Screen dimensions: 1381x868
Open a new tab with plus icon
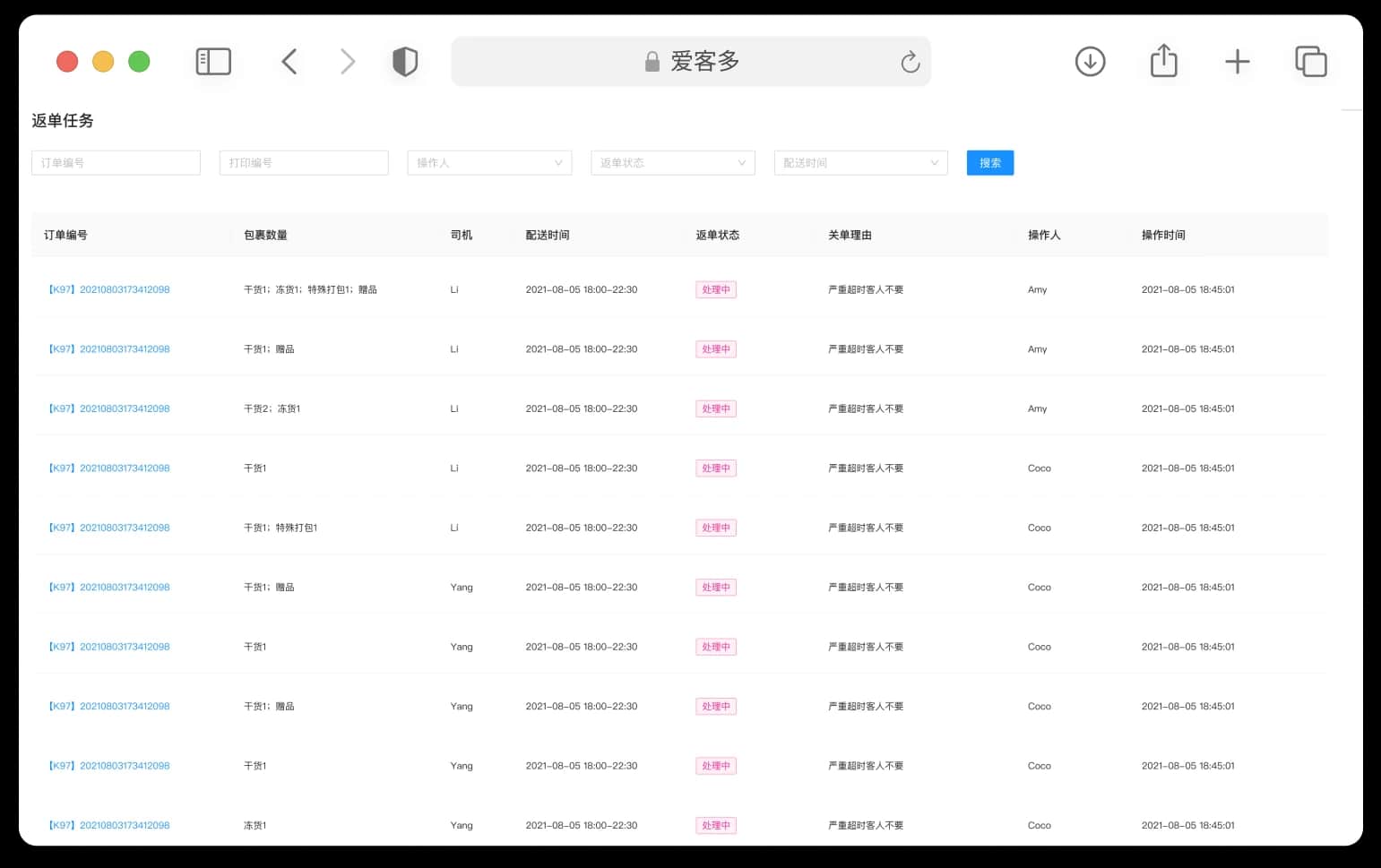click(x=1237, y=62)
